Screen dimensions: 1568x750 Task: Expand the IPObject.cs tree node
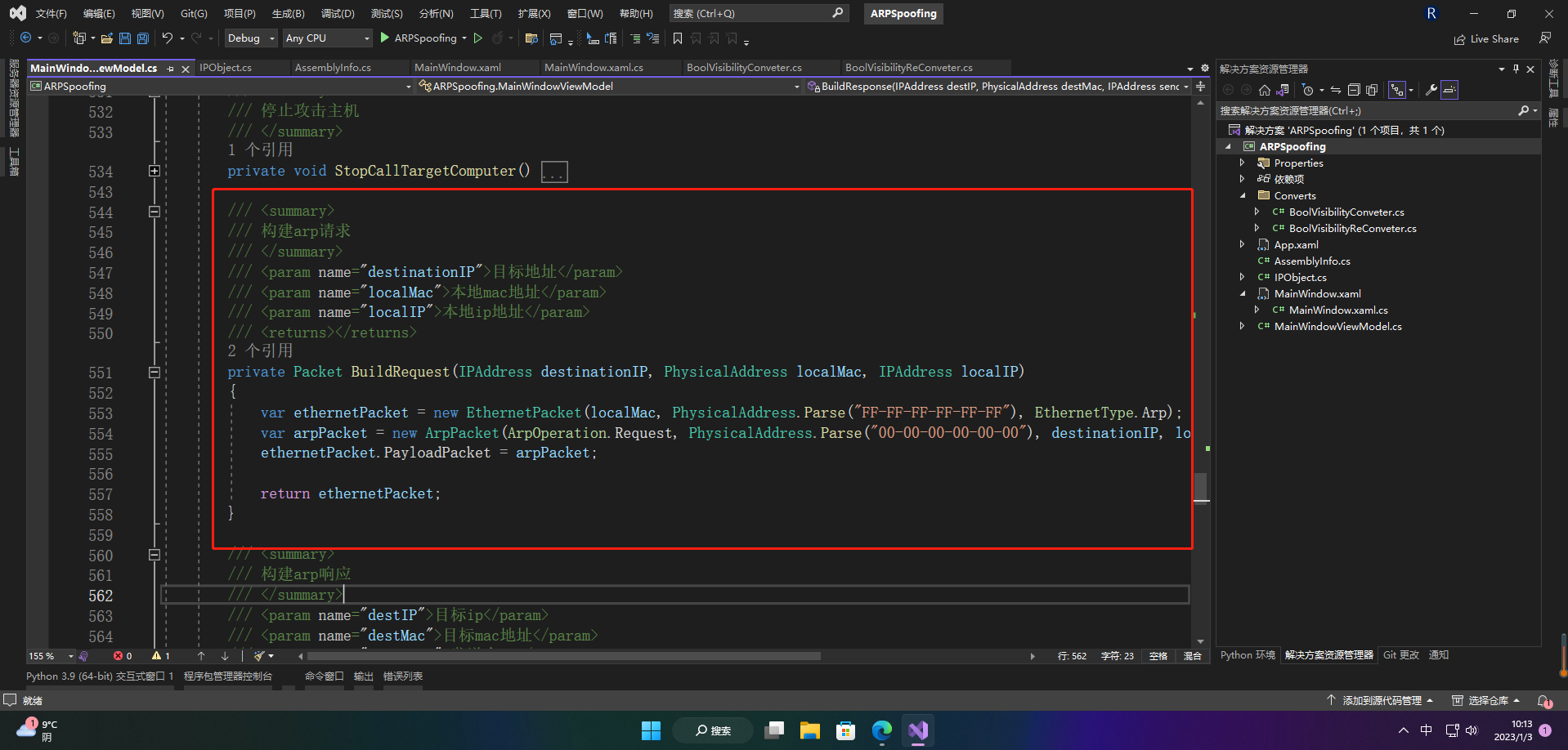tap(1243, 277)
